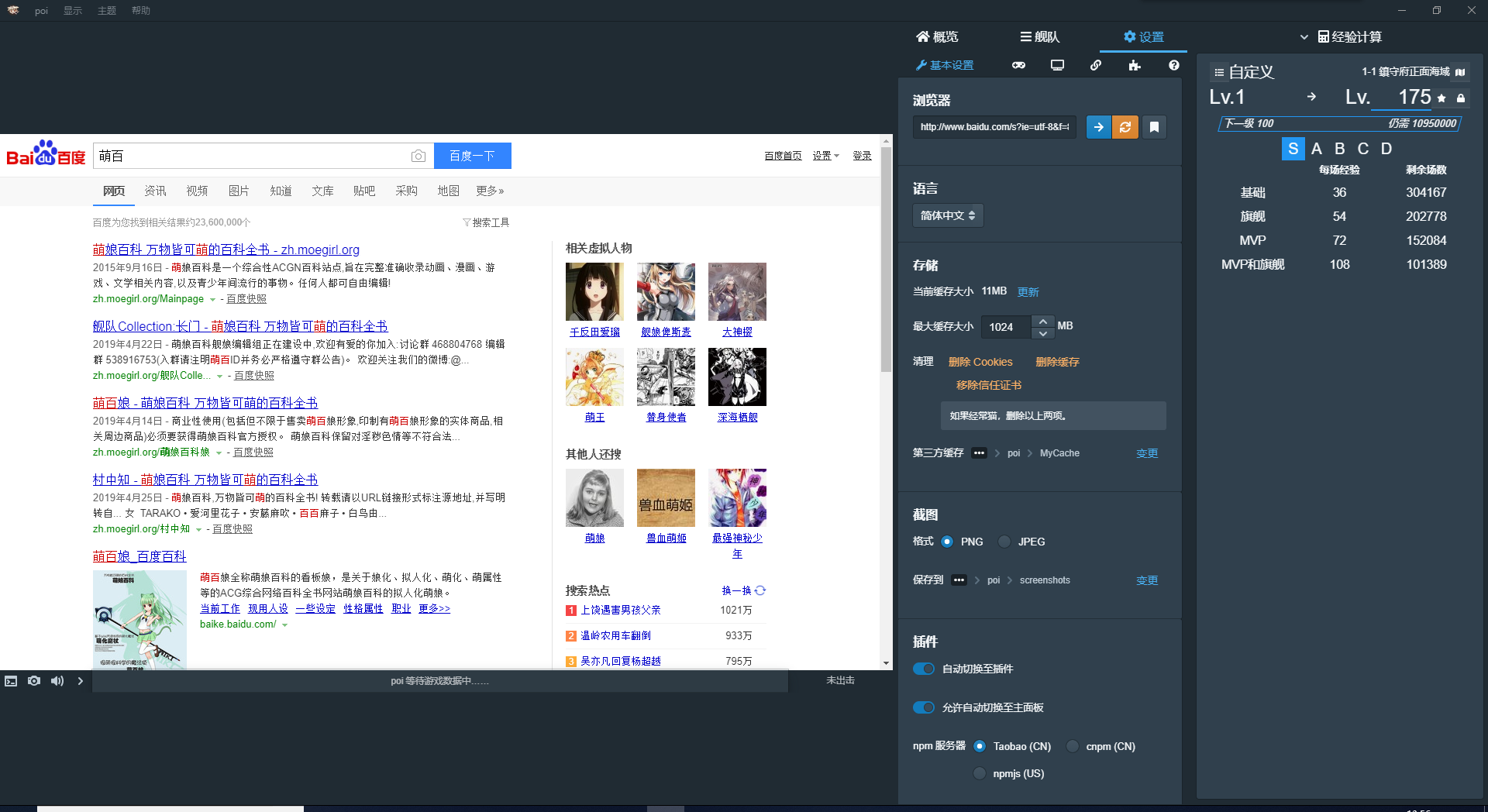The height and width of the screenshot is (812, 1488).
Task: Enable the 自动切换至插件 toggle
Action: pyautogui.click(x=923, y=669)
